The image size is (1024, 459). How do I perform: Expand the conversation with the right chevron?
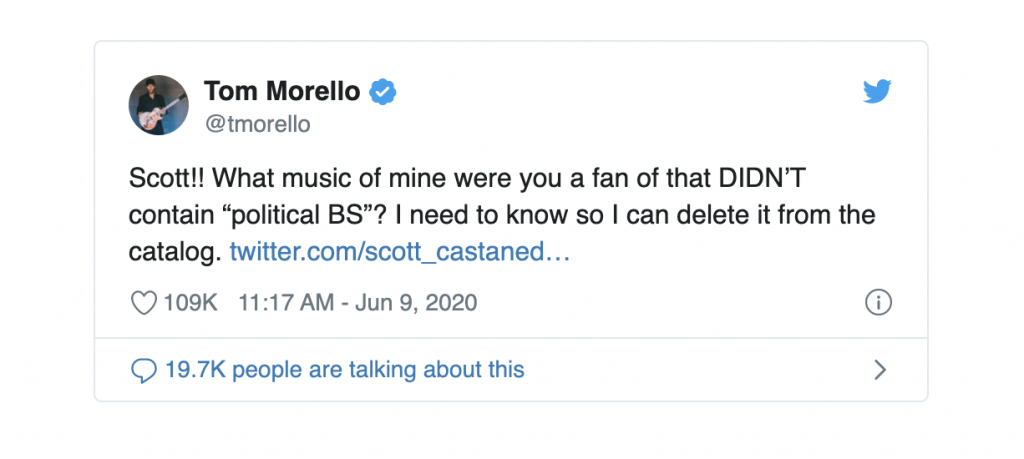[x=880, y=370]
